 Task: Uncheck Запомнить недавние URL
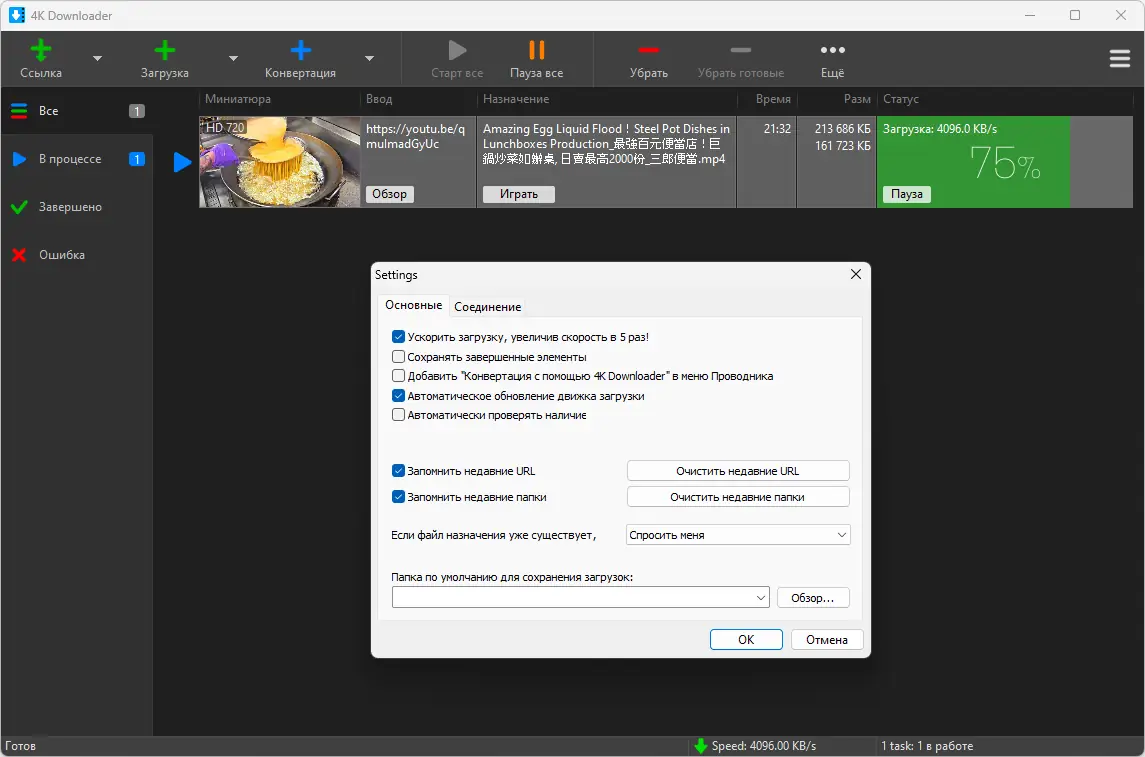click(398, 471)
